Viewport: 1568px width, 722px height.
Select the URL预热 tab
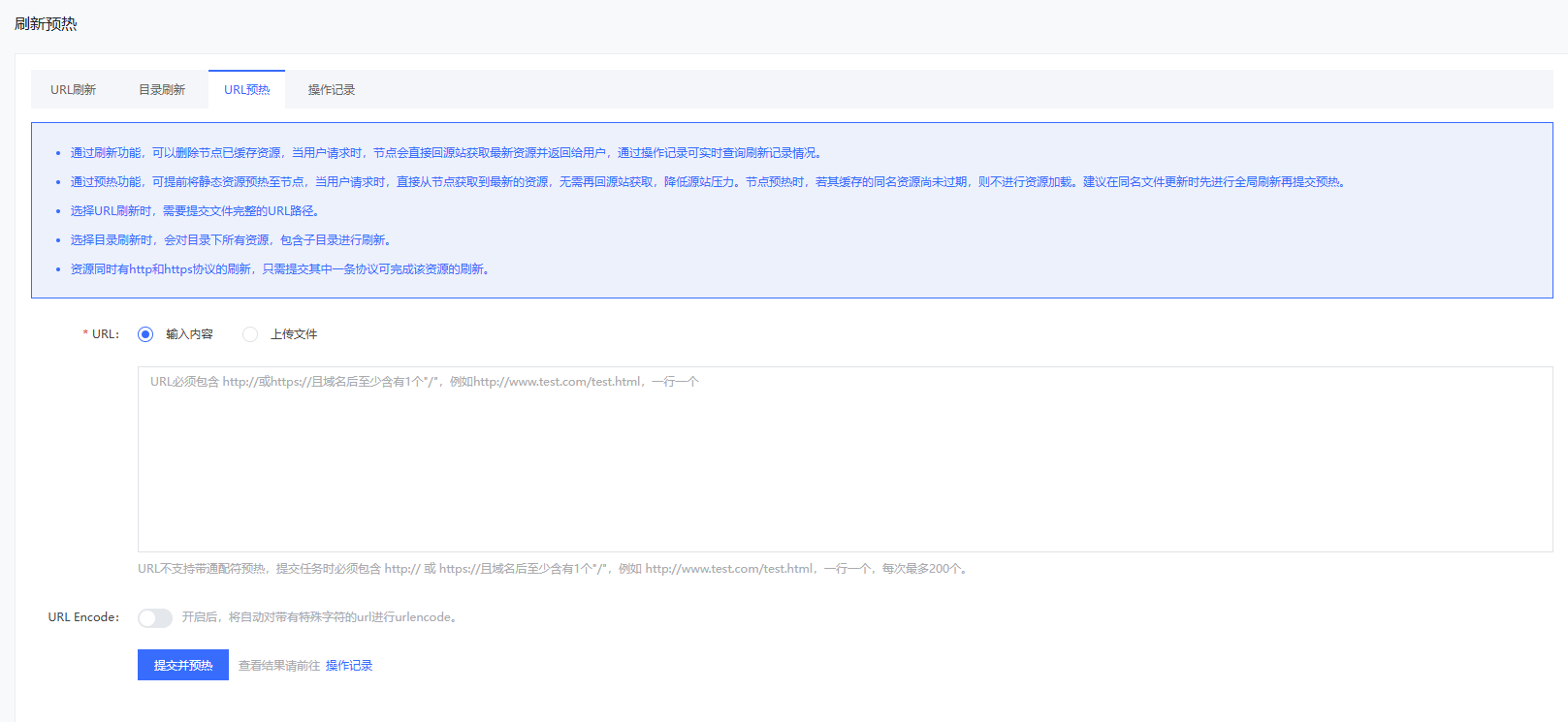pyautogui.click(x=246, y=89)
